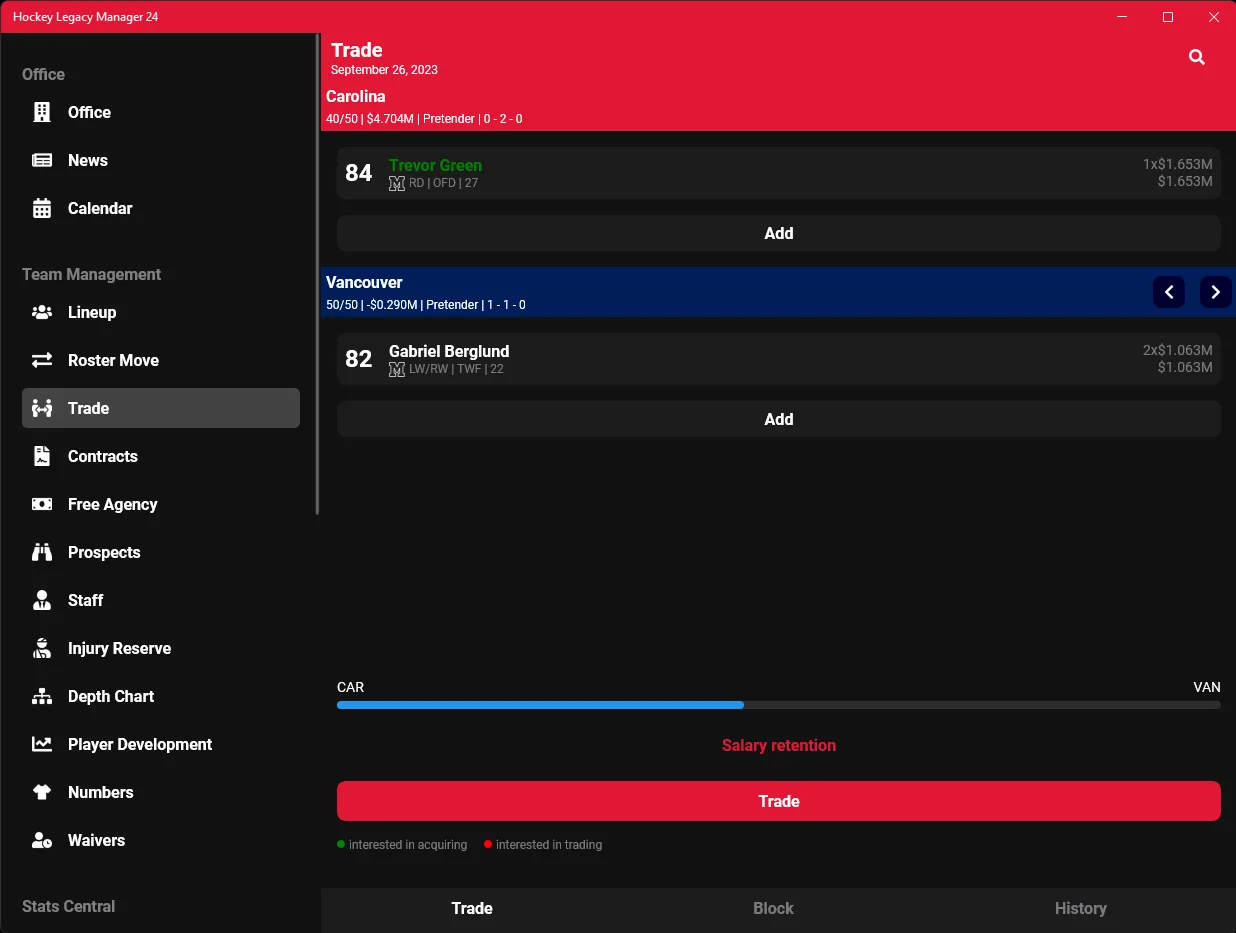Click the Roster Move arrows icon

(x=42, y=360)
